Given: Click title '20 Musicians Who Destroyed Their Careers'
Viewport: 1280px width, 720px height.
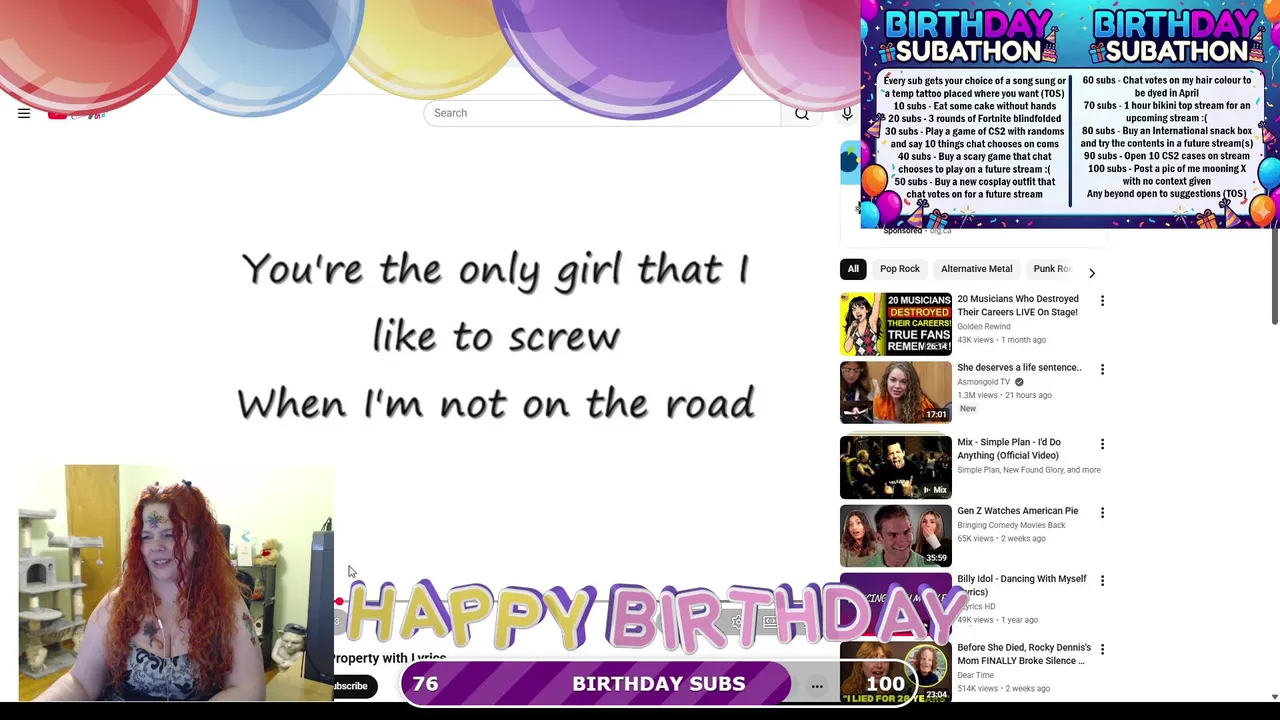Looking at the screenshot, I should point(1017,305).
